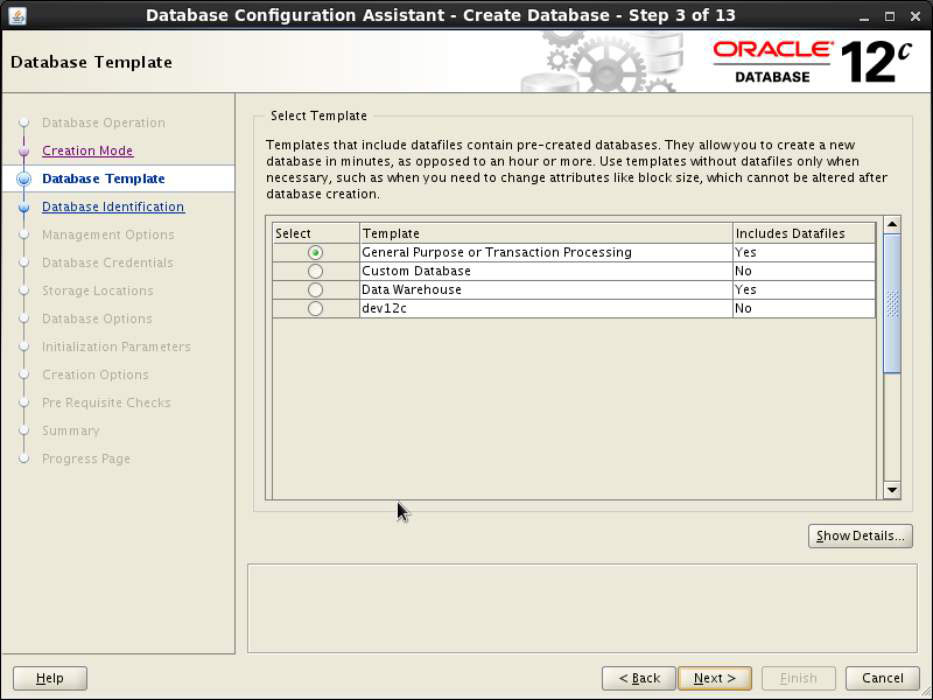Choose the Data Warehouse template radio
Viewport: 933px width, 700px height.
[316, 290]
